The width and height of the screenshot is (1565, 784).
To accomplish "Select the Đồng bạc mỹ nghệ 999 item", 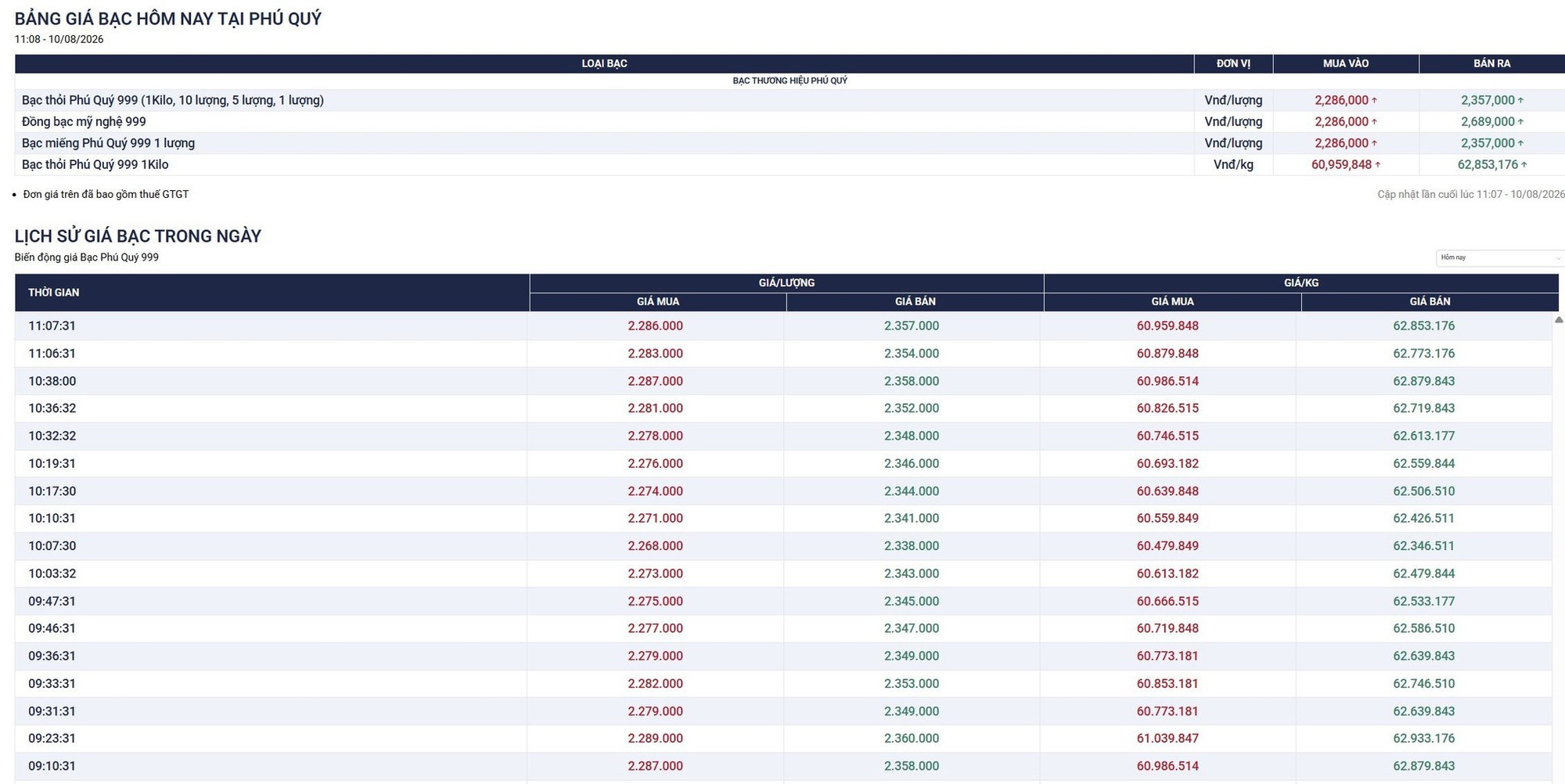I will pyautogui.click(x=84, y=121).
